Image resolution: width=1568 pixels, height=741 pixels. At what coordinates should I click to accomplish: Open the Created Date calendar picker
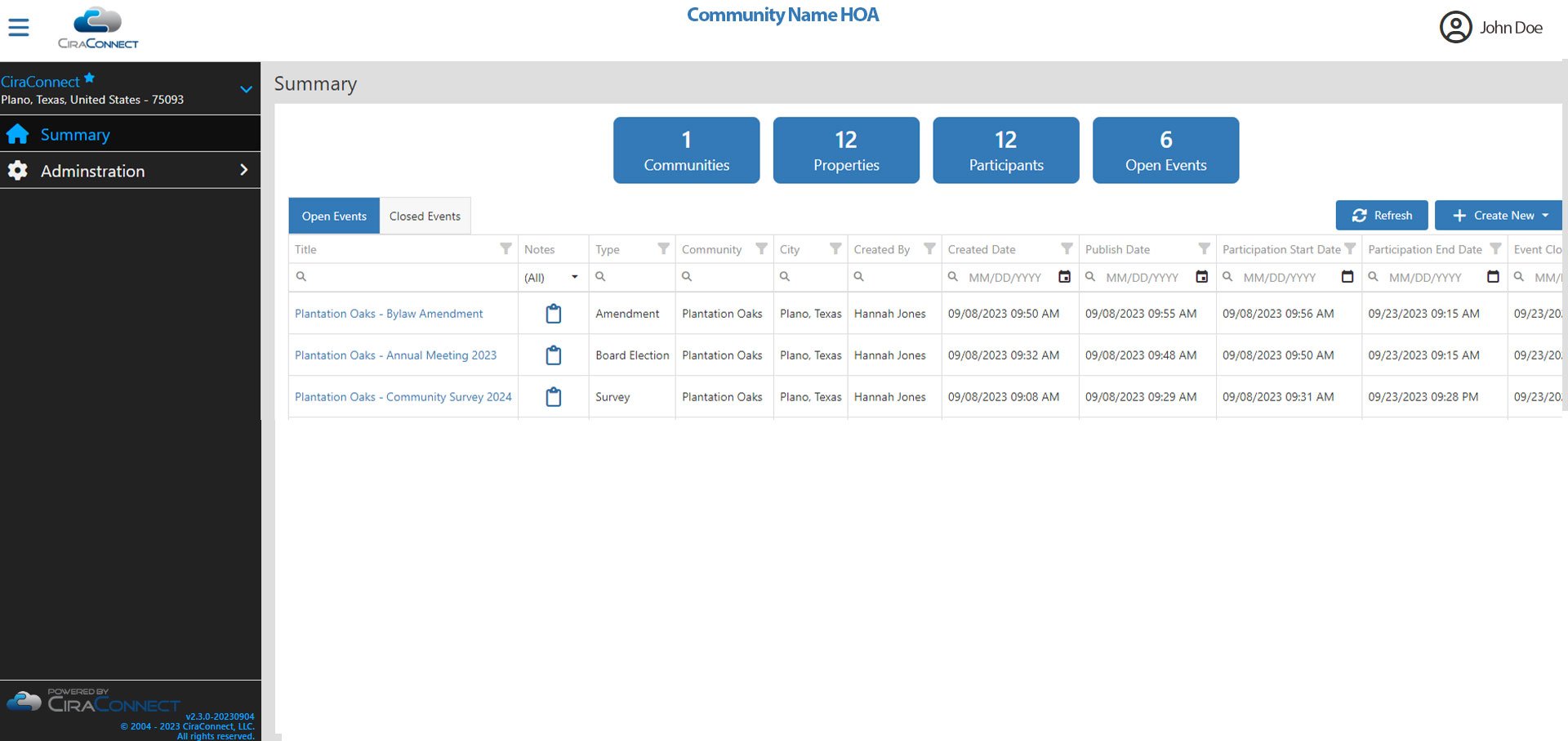point(1064,277)
